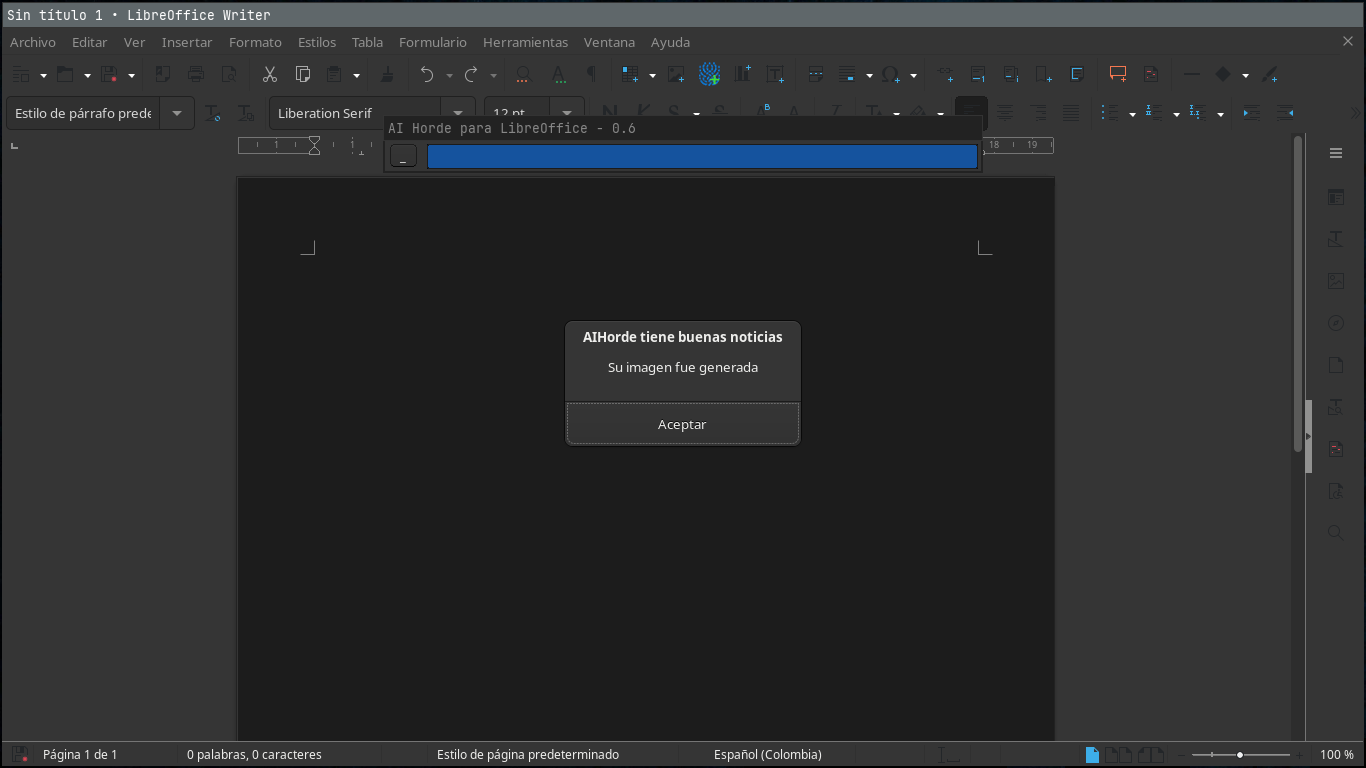Click the Track Changes document icon
1366x768 pixels.
(1151, 74)
